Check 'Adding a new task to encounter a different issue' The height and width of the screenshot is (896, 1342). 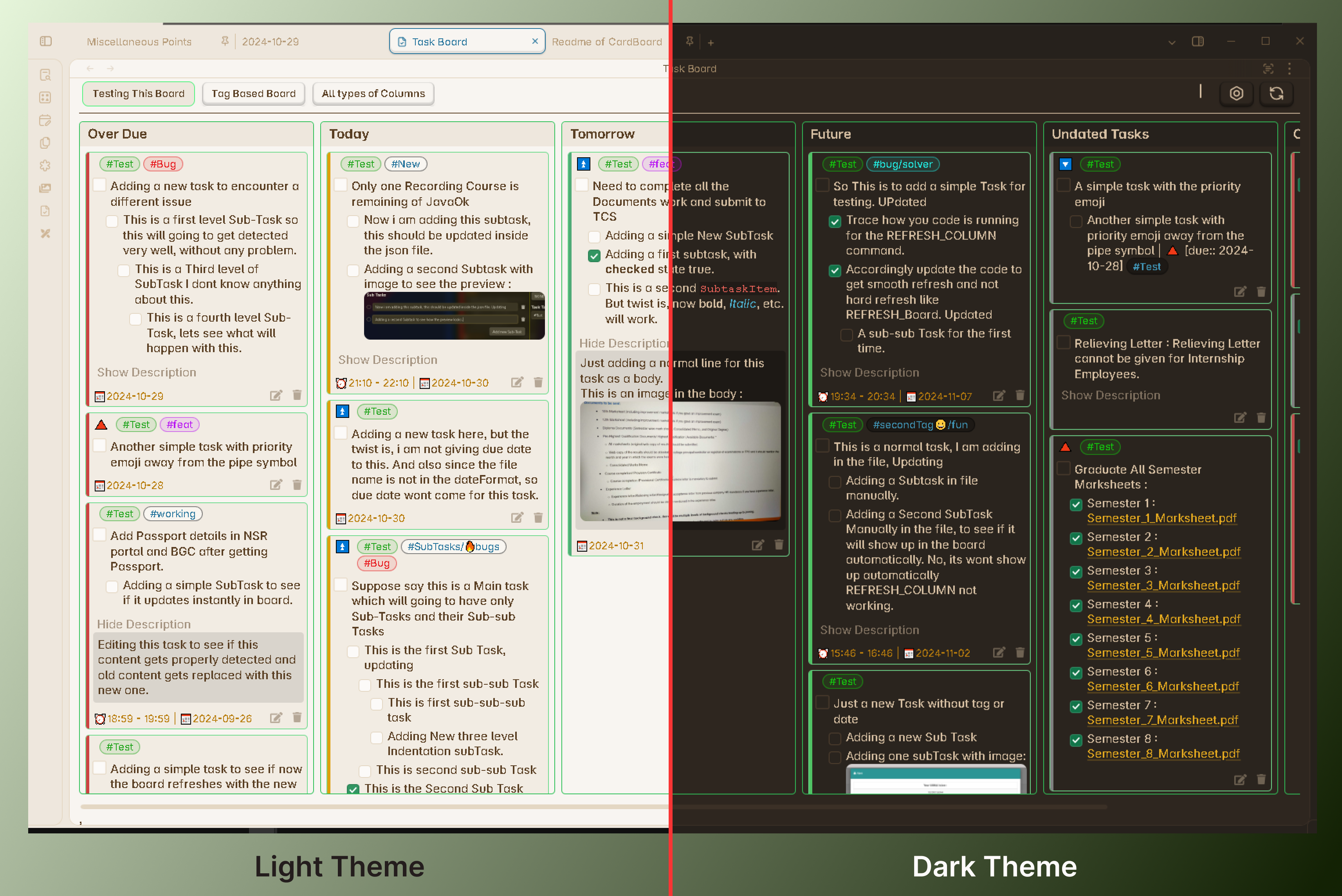pos(99,185)
